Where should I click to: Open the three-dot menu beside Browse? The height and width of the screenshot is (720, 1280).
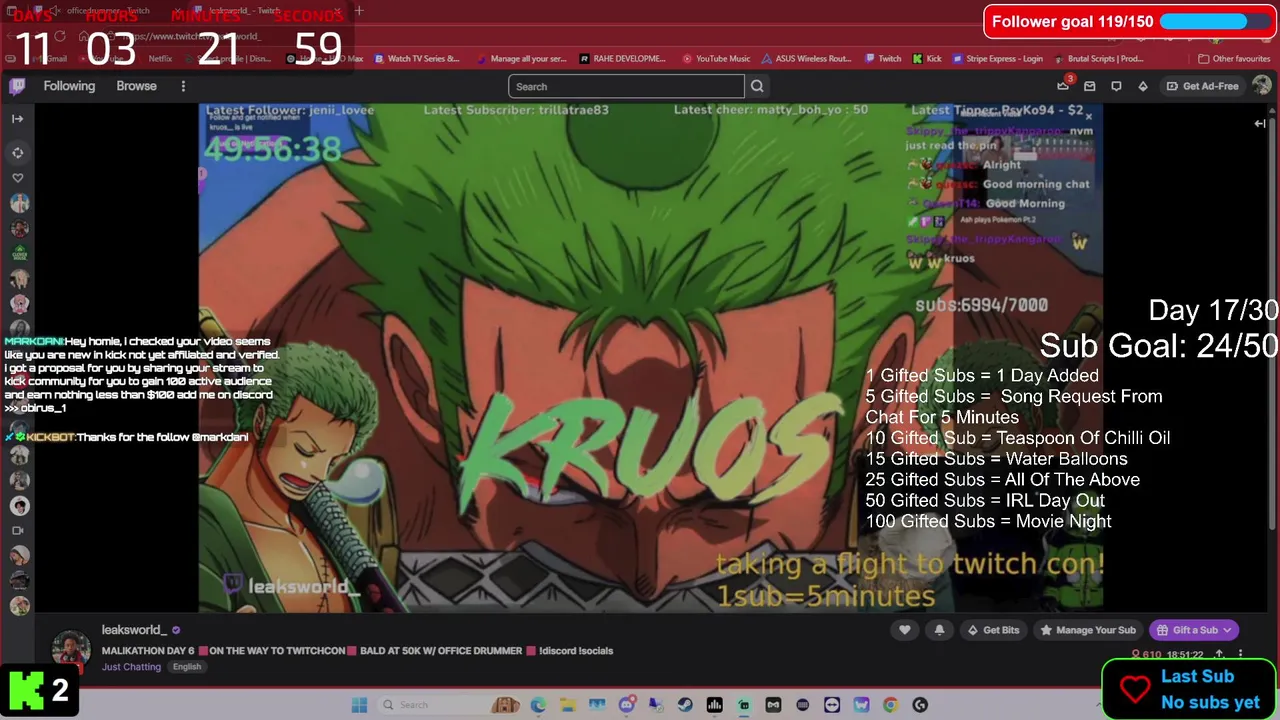click(183, 86)
